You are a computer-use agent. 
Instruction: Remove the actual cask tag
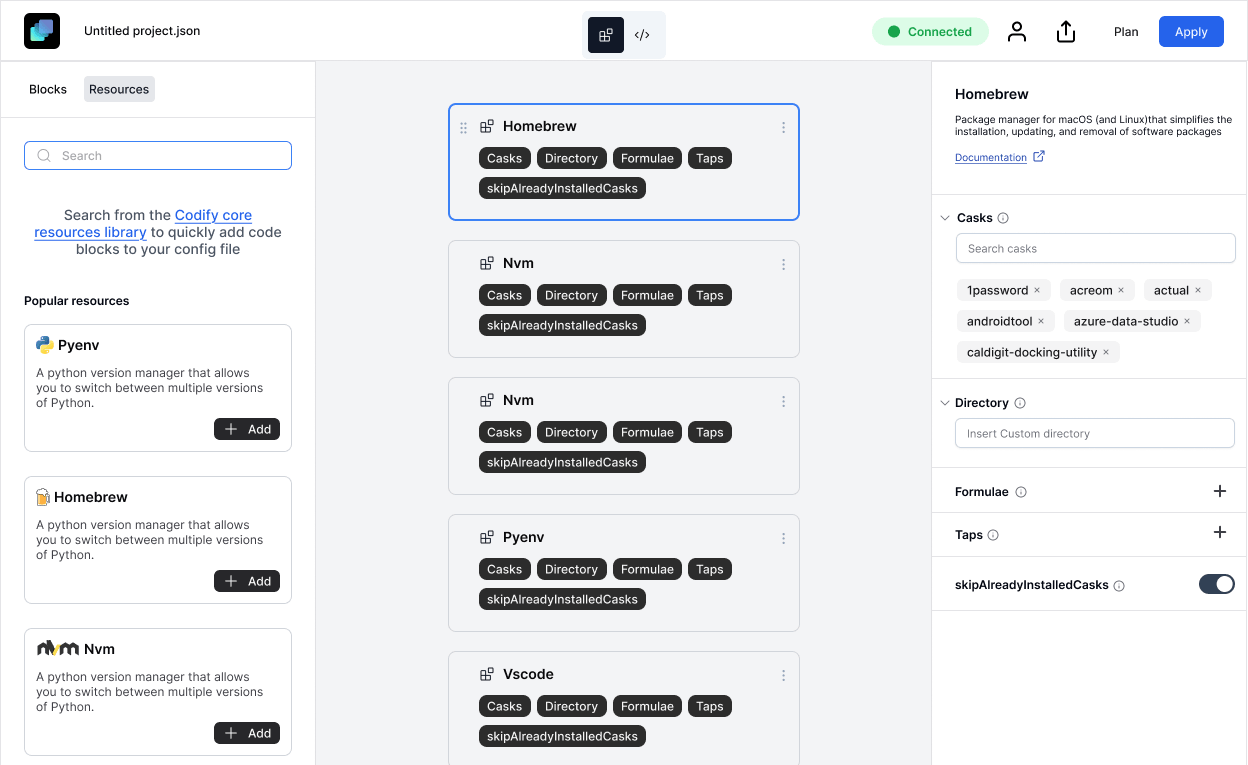1198,290
